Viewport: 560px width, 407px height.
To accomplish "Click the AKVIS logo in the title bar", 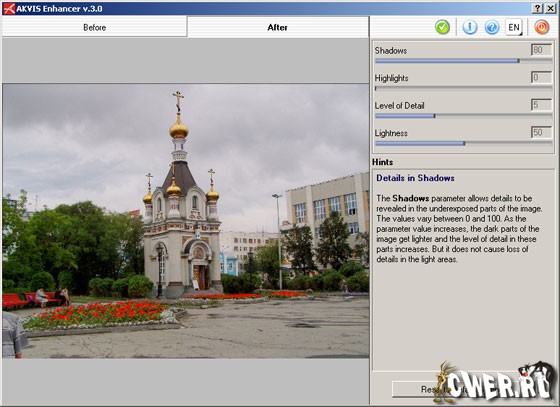I will click(9, 9).
